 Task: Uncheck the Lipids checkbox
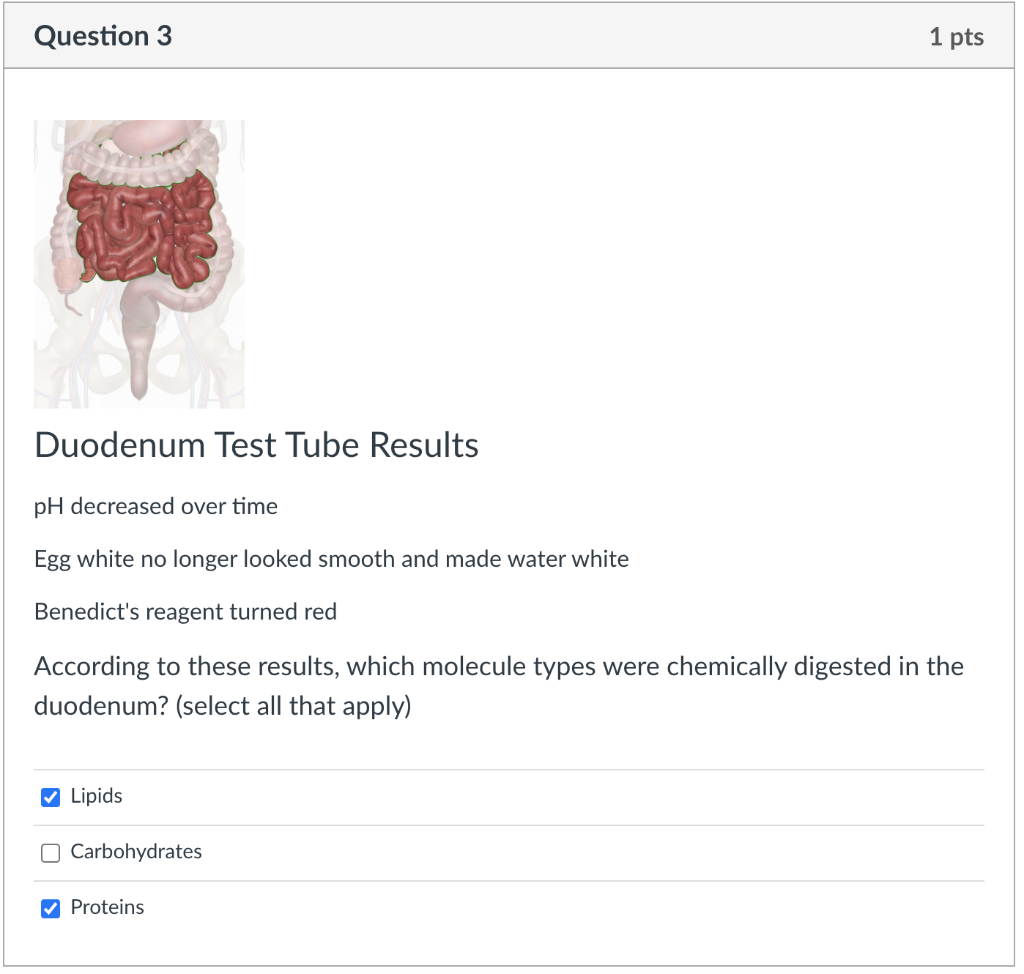(x=50, y=797)
